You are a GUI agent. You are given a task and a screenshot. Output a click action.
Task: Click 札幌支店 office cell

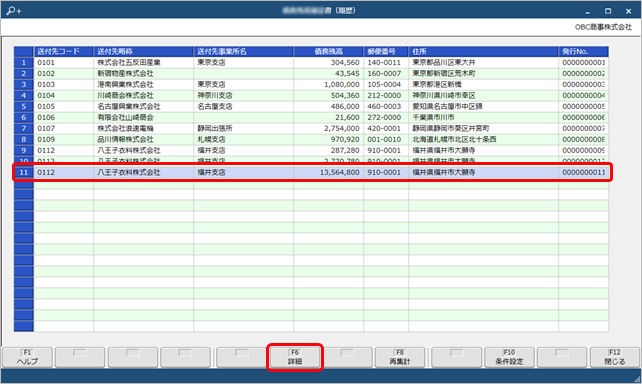243,140
